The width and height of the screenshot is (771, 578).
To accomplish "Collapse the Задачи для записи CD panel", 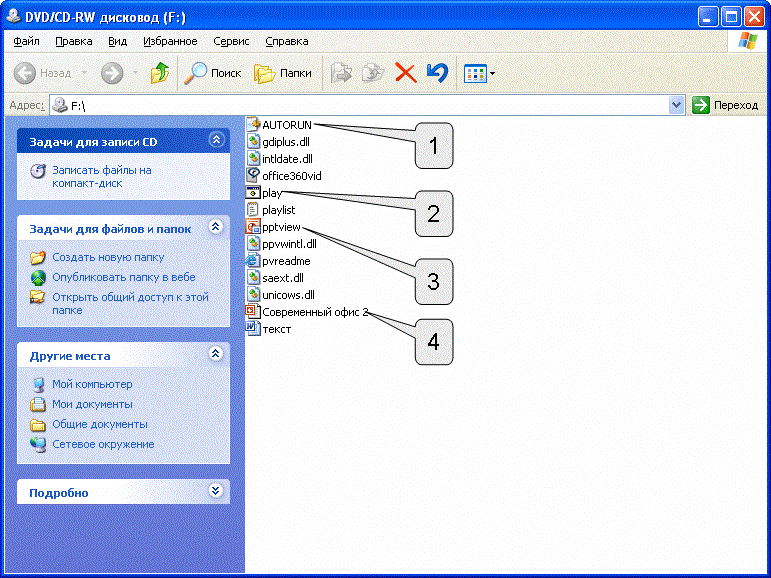I will [216, 140].
